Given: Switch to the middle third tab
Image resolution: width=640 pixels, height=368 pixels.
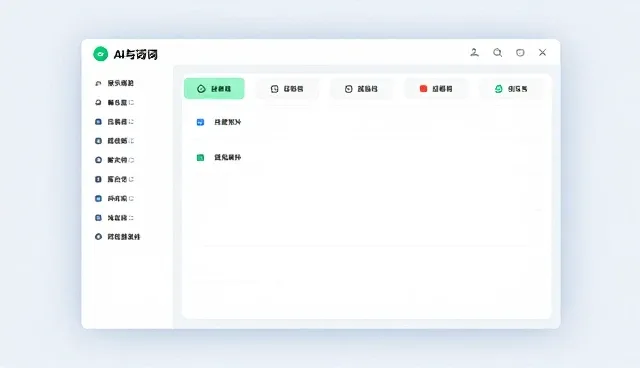Looking at the screenshot, I should click(x=361, y=89).
